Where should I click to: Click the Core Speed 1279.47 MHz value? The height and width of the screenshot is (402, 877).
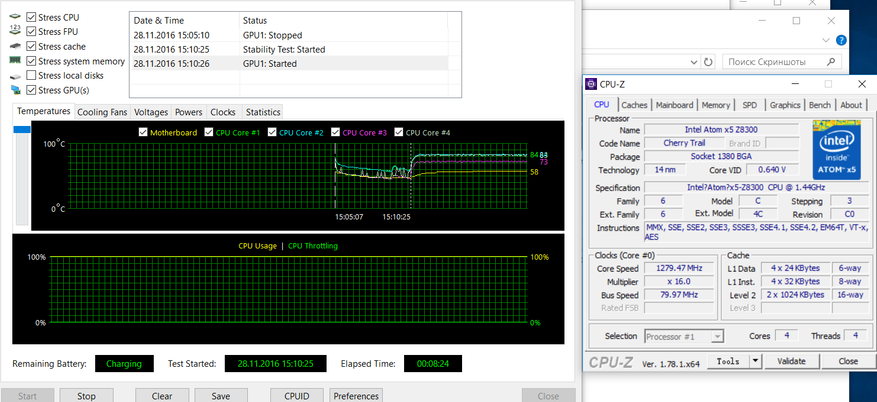tap(680, 268)
